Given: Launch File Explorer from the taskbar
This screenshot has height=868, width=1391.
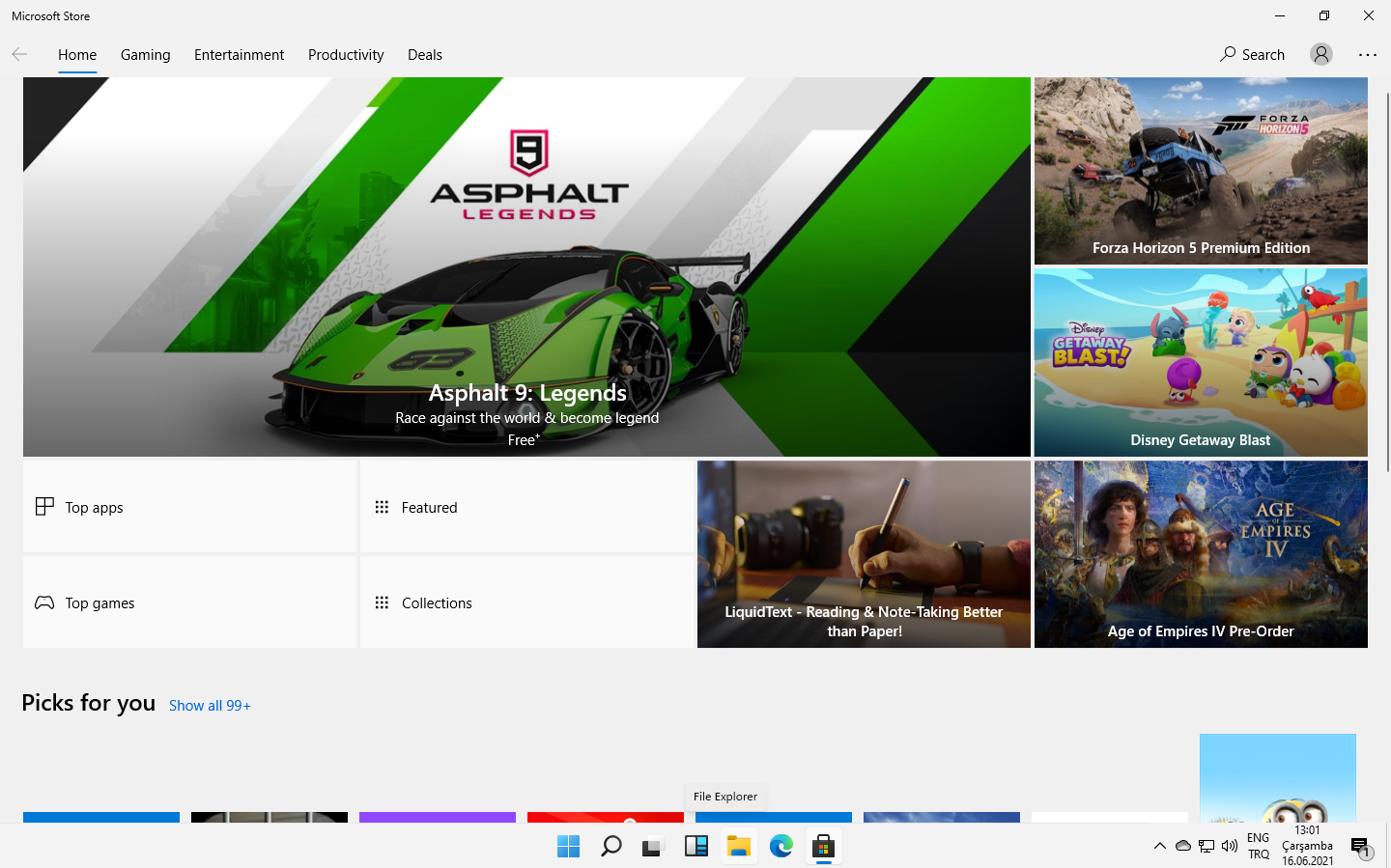Looking at the screenshot, I should click(738, 847).
